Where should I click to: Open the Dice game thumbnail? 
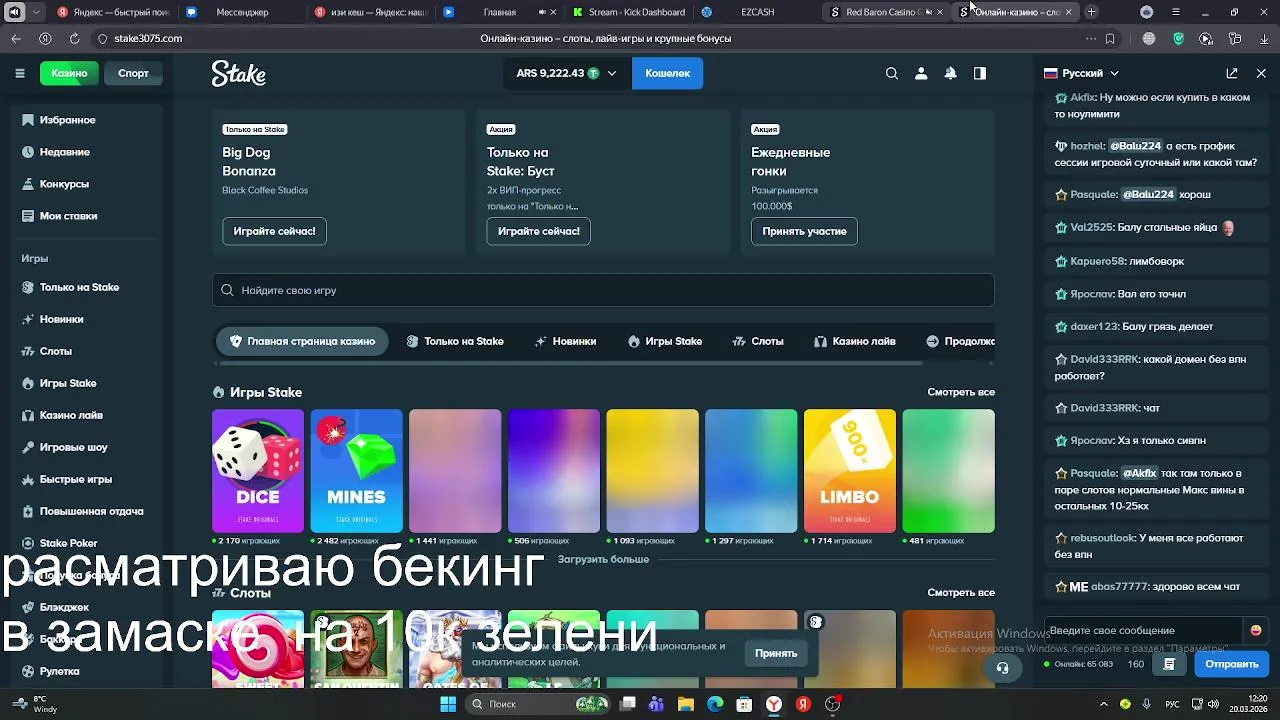click(x=258, y=471)
